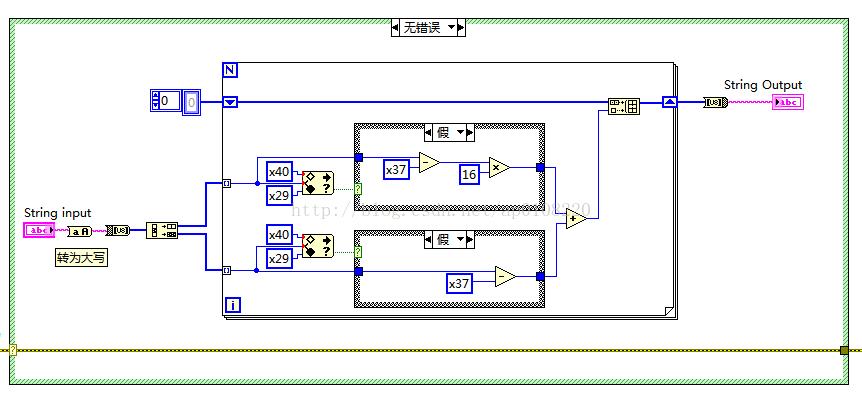Image resolution: width=862 pixels, height=398 pixels.
Task: Click the For Loop count terminal N
Action: 230,70
